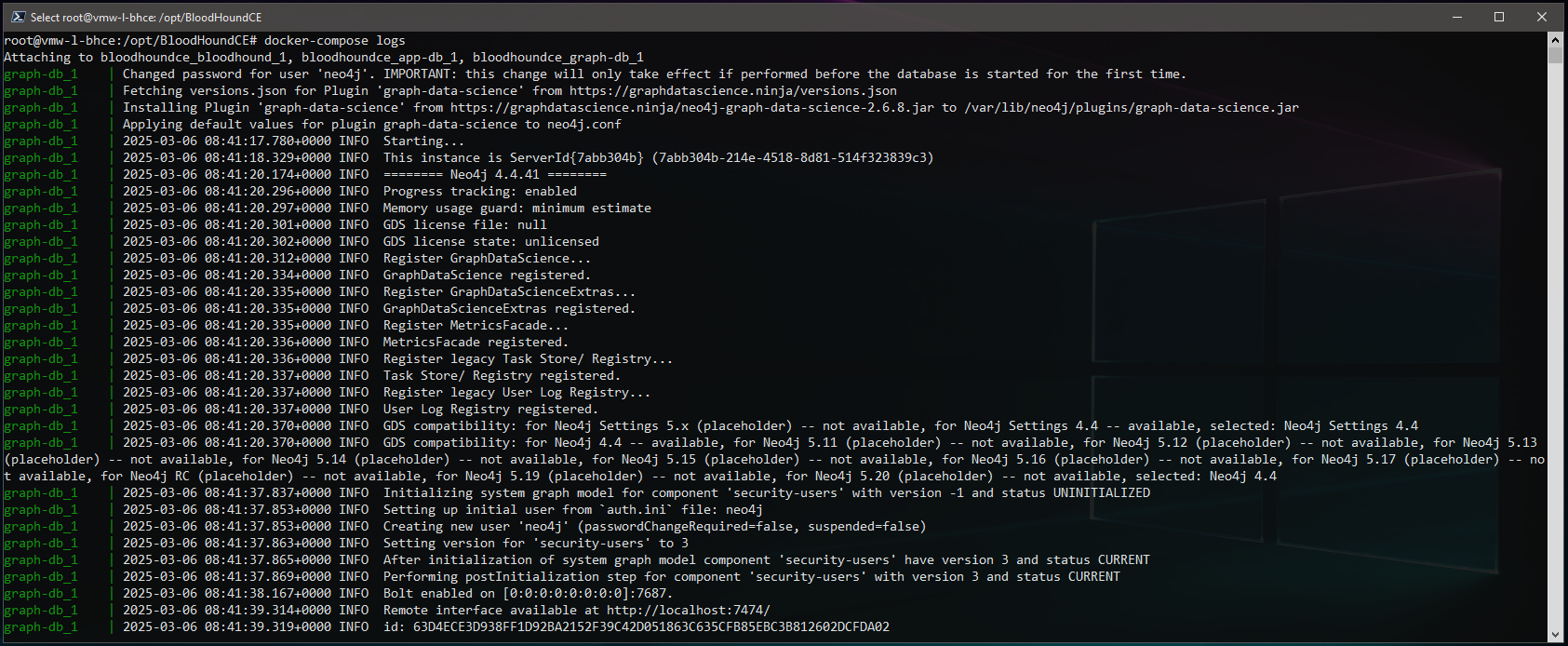Click 'User Log Registry registered.' message
Viewport: 1568px width, 646px height.
pos(491,409)
